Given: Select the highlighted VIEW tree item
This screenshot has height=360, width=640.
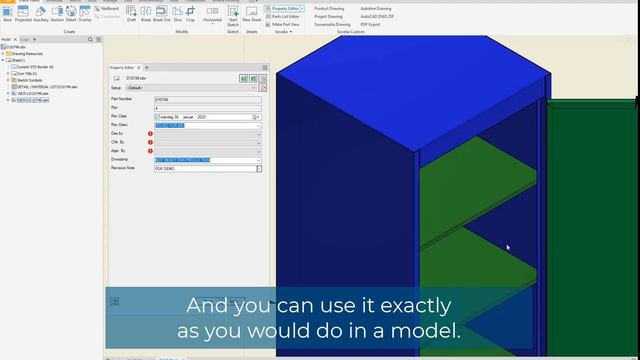Looking at the screenshot, I should click(x=33, y=100).
